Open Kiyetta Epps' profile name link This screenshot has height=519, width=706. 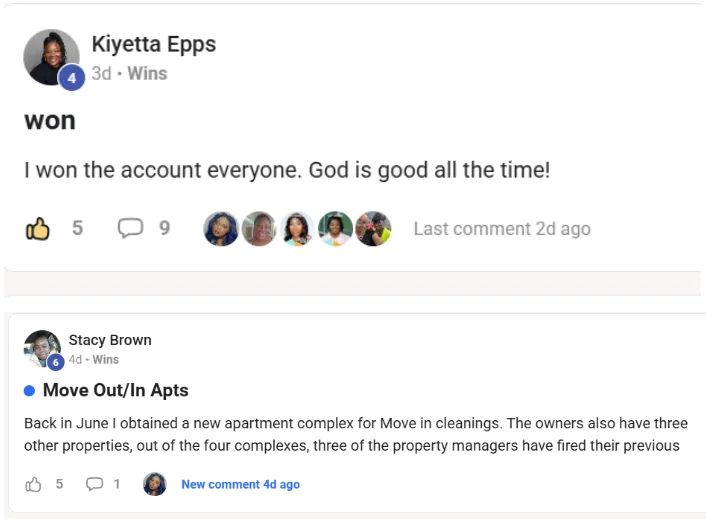point(153,44)
